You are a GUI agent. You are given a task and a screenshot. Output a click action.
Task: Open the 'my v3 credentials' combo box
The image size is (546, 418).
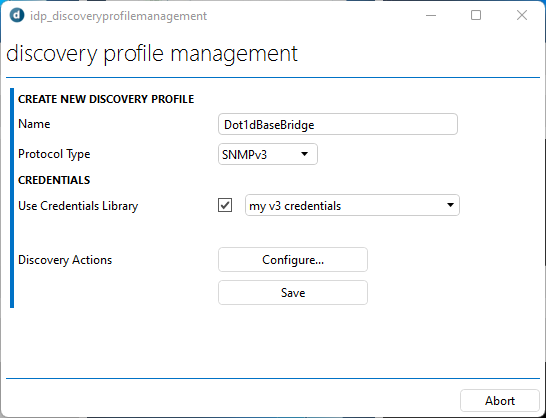pyautogui.click(x=352, y=205)
